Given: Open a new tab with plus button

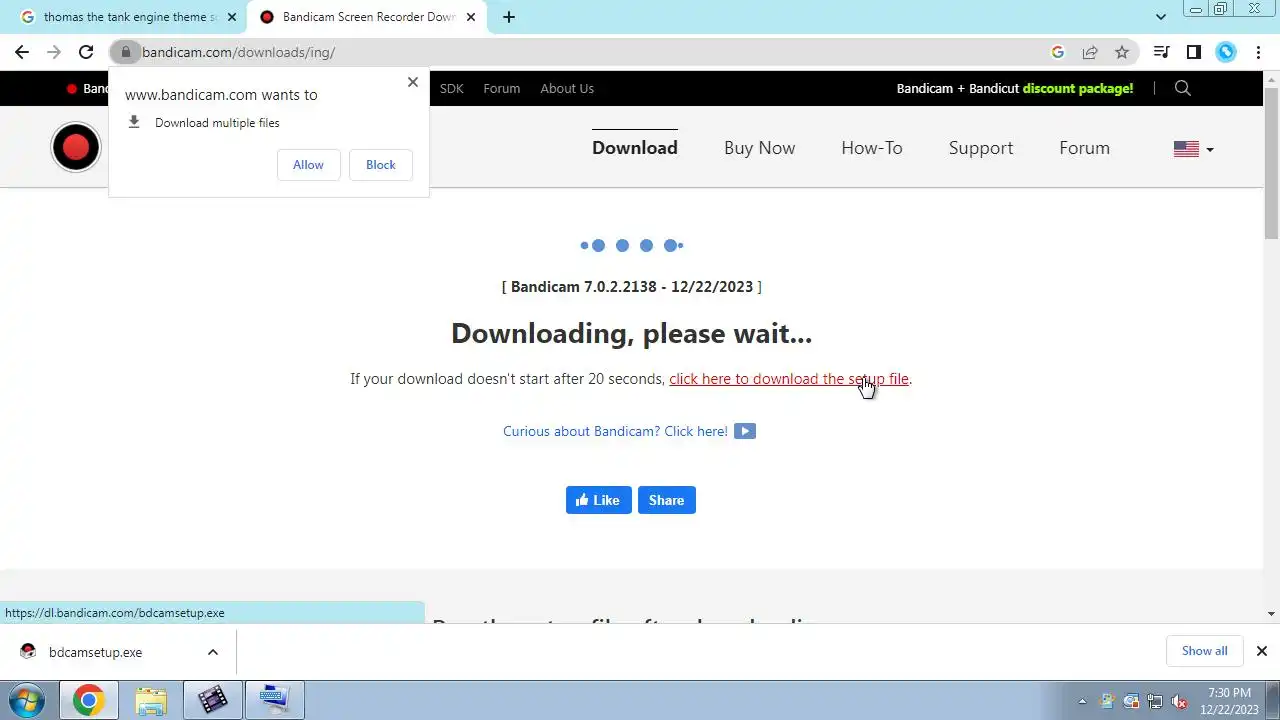Looking at the screenshot, I should coord(508,17).
